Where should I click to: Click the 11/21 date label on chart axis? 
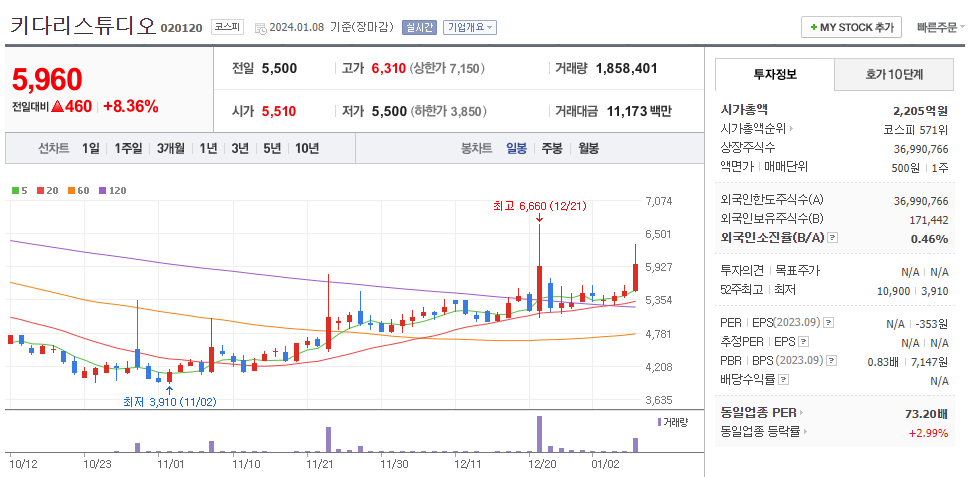point(319,464)
